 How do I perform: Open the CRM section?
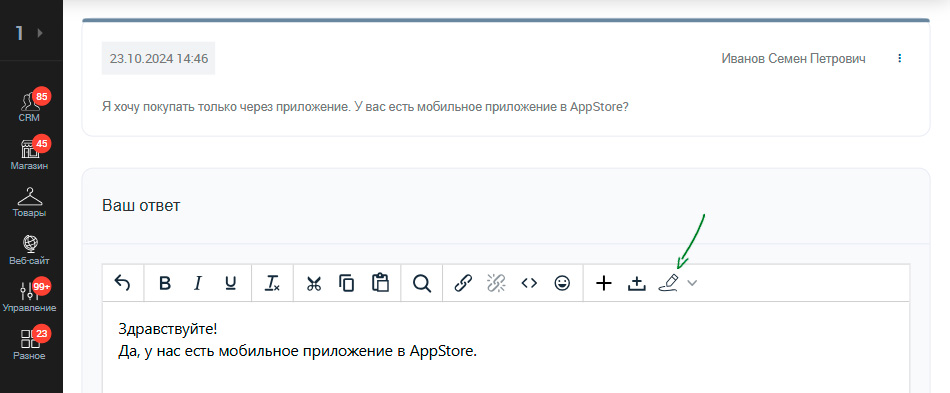(x=29, y=105)
